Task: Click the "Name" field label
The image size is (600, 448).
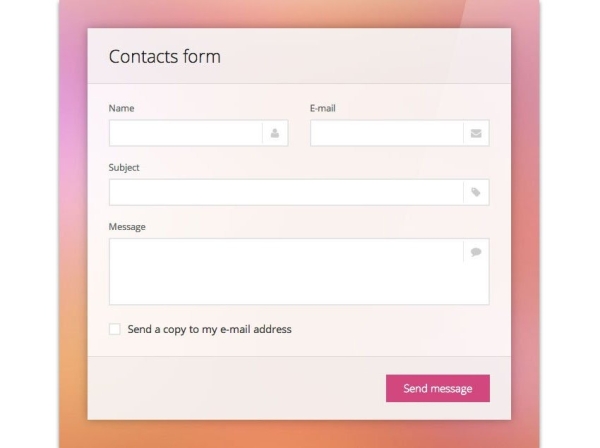Action: [121, 108]
